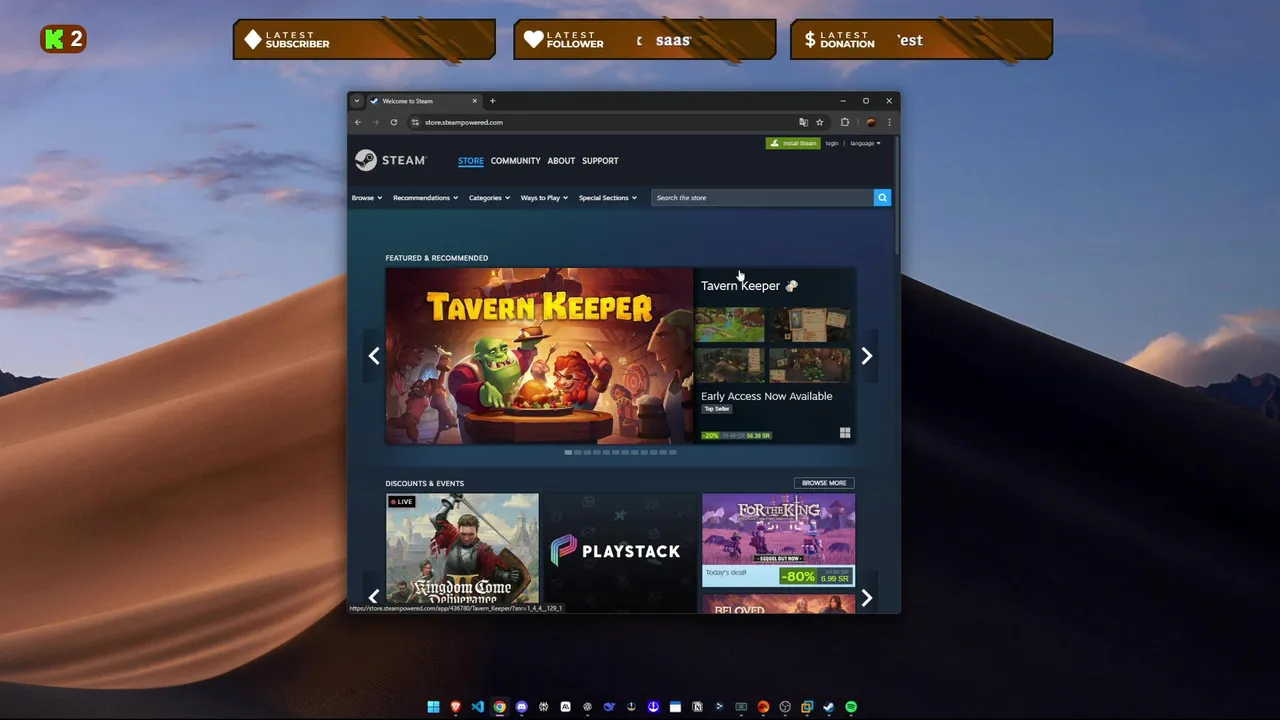
Task: Click the login link
Action: pos(832,143)
